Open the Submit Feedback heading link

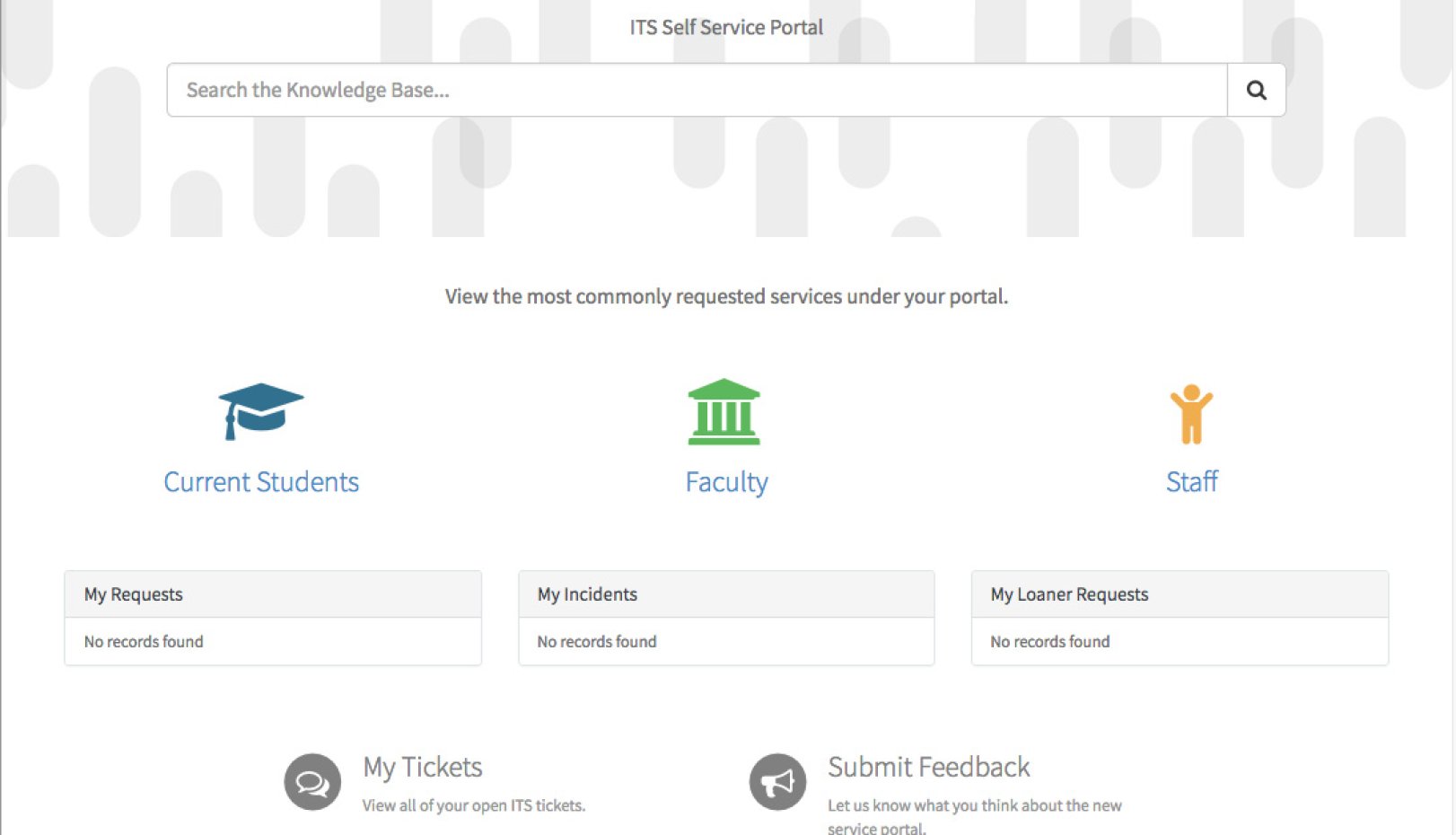pos(928,768)
